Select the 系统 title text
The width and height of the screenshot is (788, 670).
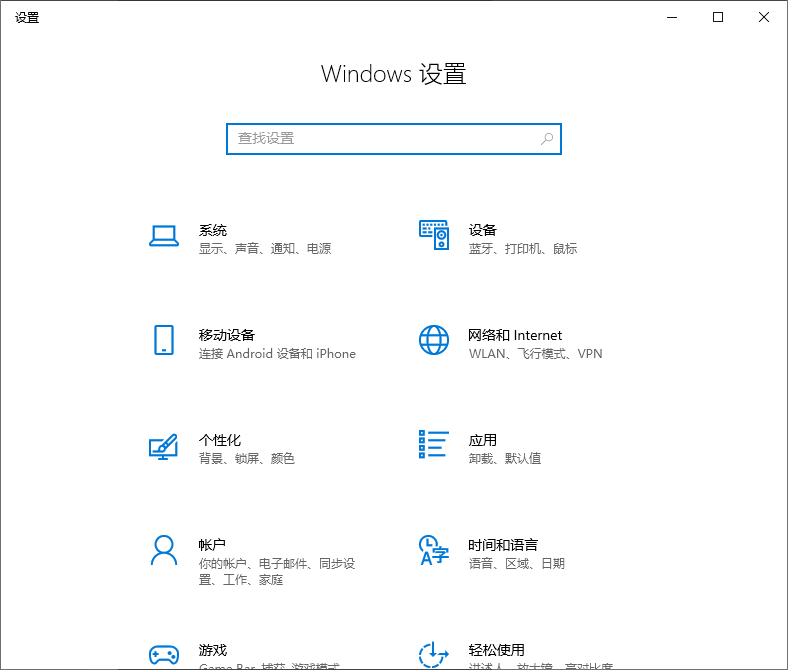pyautogui.click(x=213, y=230)
